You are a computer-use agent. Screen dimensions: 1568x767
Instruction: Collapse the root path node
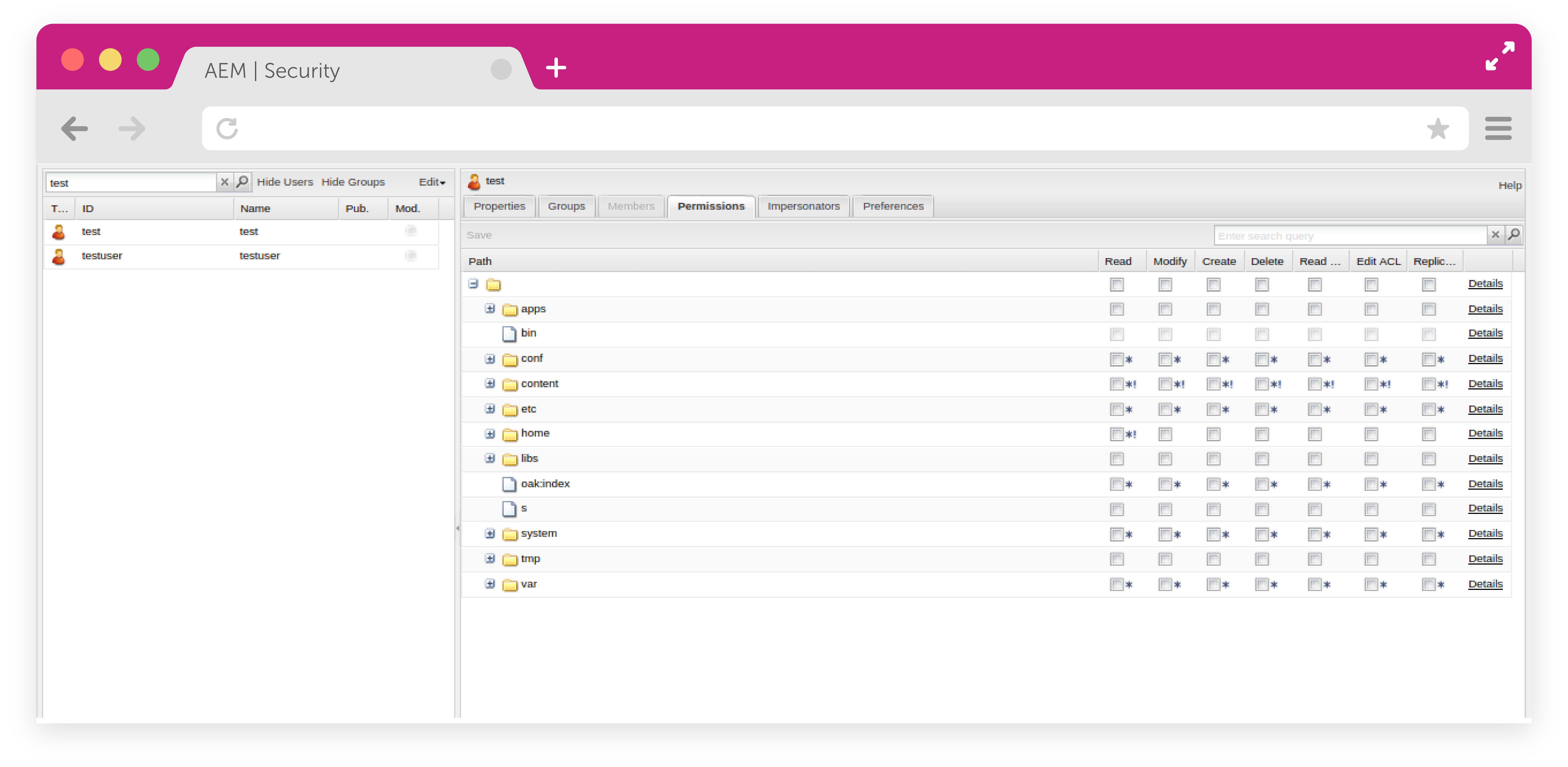(473, 284)
